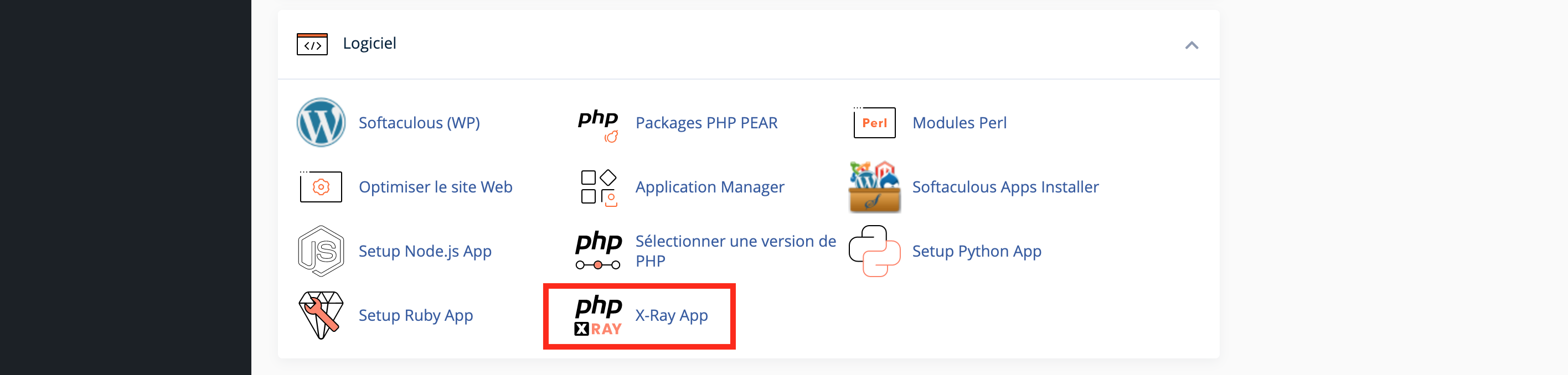Click the Node.js hexagon icon
Viewport: 1568px width, 375px height.
tap(321, 251)
